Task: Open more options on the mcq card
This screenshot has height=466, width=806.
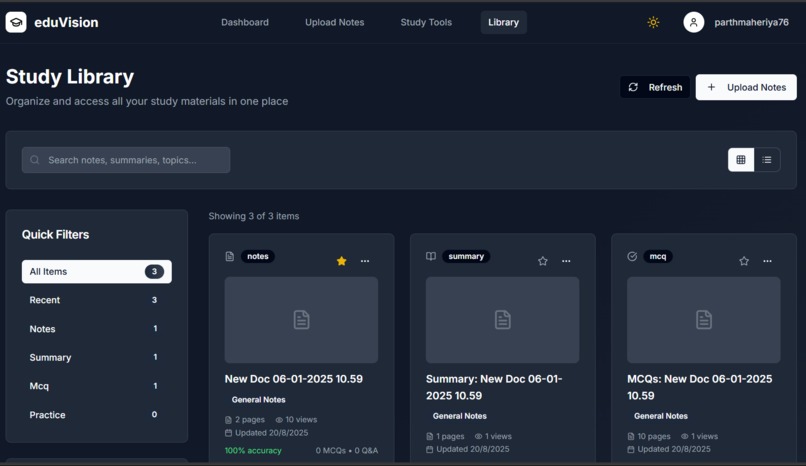Action: click(767, 261)
